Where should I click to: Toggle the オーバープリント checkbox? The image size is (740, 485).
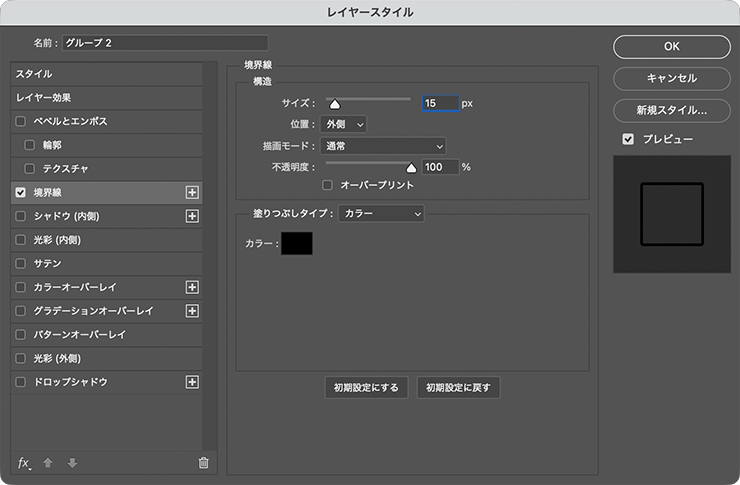coord(328,185)
